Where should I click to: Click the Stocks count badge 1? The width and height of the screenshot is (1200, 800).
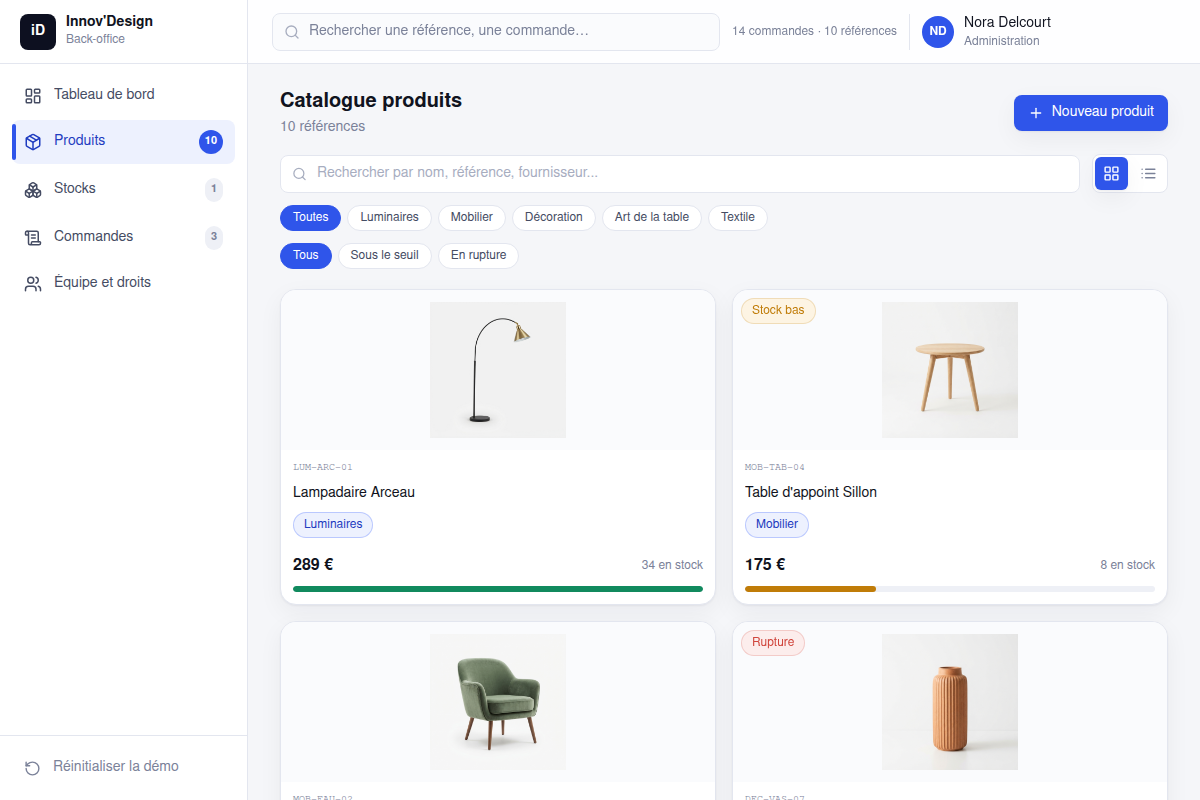coord(213,189)
